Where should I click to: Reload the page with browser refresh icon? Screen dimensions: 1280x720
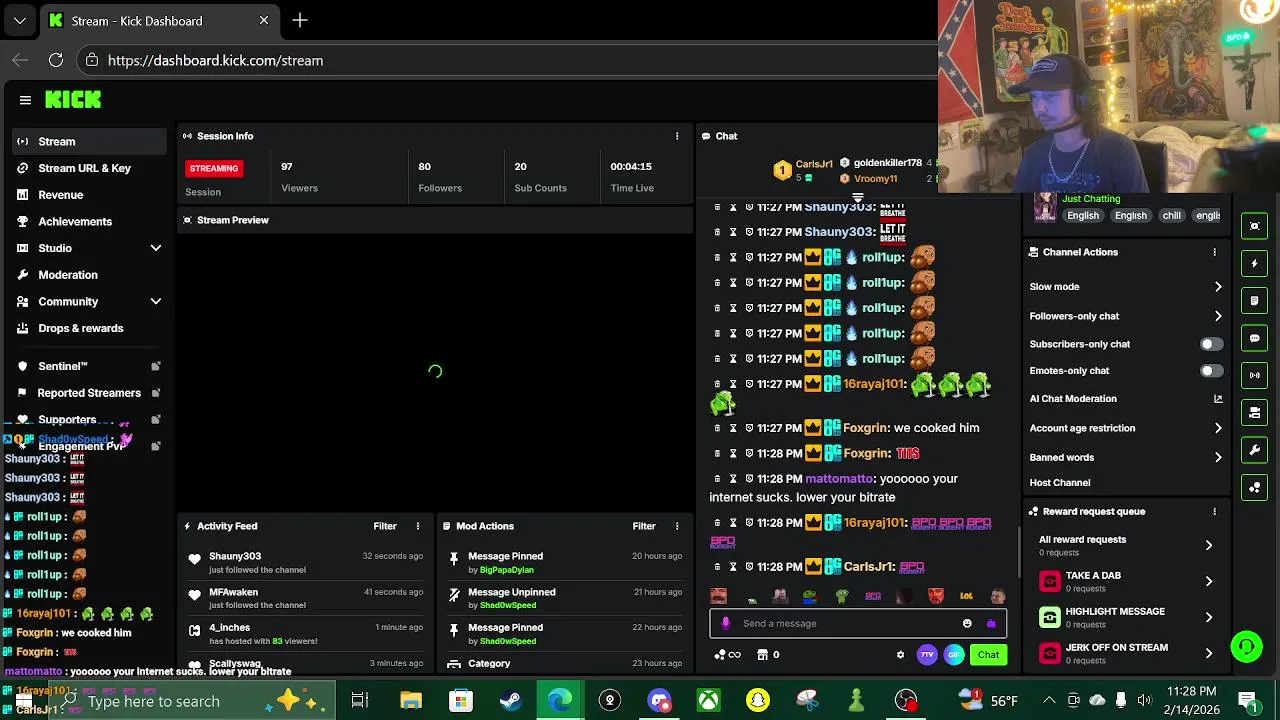56,60
